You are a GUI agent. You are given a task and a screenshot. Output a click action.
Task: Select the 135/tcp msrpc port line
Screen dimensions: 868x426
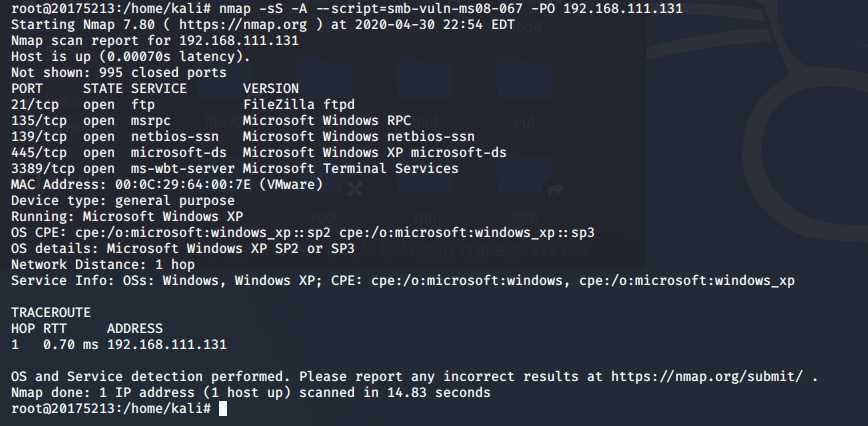211,121
